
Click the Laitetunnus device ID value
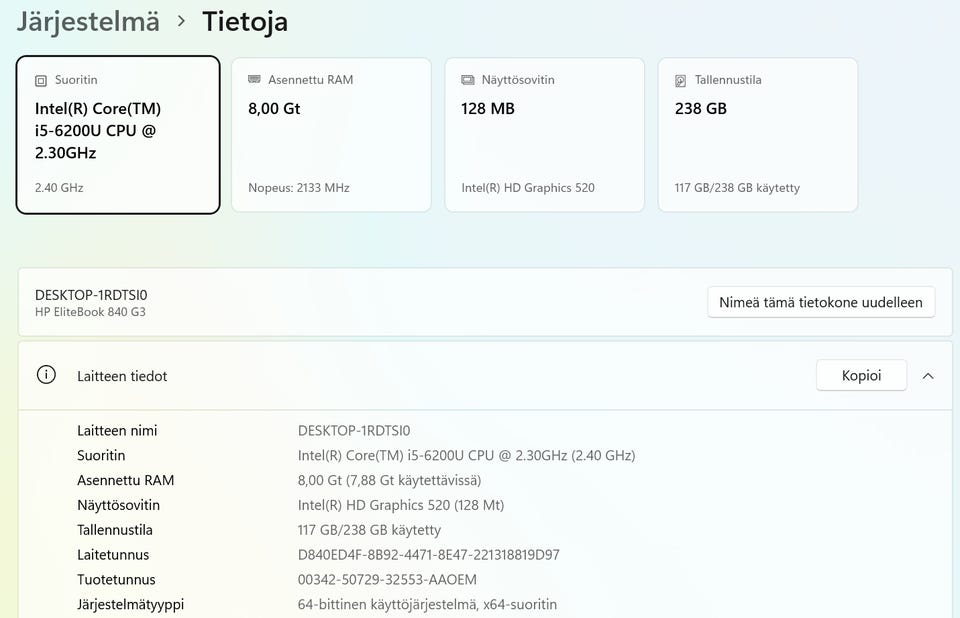(429, 555)
